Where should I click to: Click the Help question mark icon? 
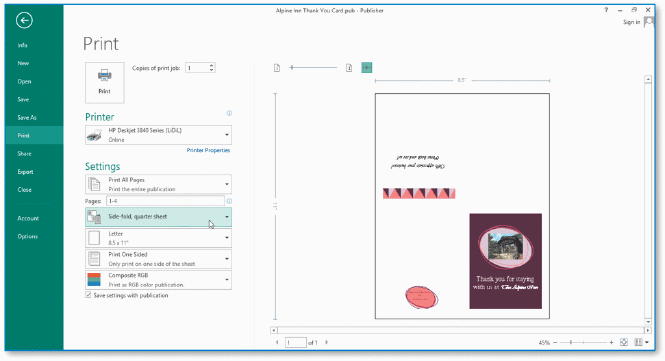606,10
